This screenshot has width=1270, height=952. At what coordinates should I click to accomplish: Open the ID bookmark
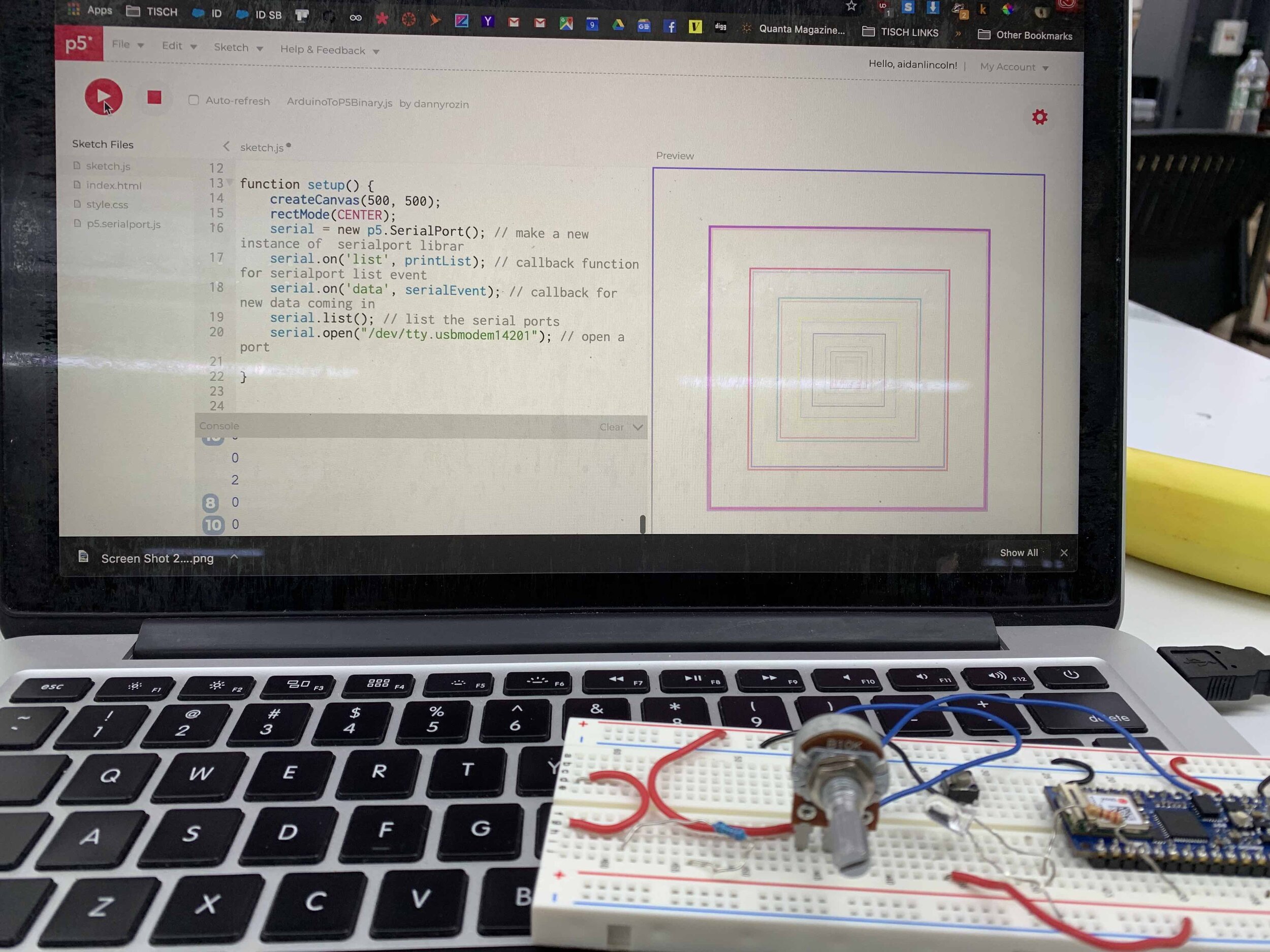[207, 13]
